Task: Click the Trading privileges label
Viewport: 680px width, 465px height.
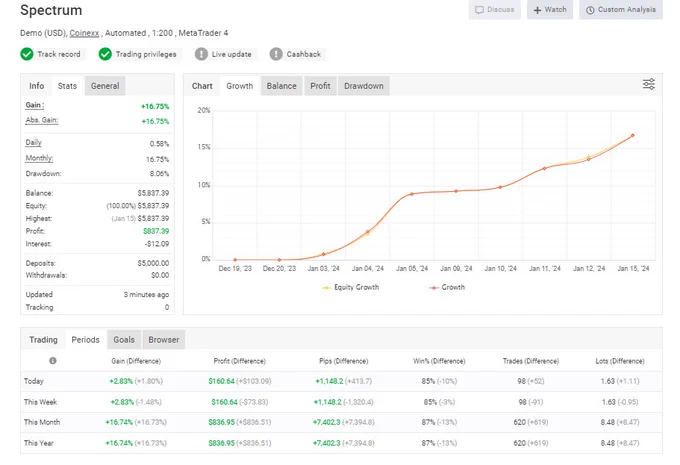Action: coord(146,54)
